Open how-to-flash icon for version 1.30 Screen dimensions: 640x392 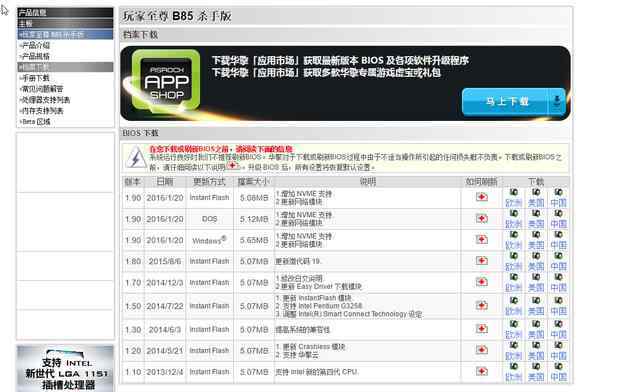click(x=482, y=329)
